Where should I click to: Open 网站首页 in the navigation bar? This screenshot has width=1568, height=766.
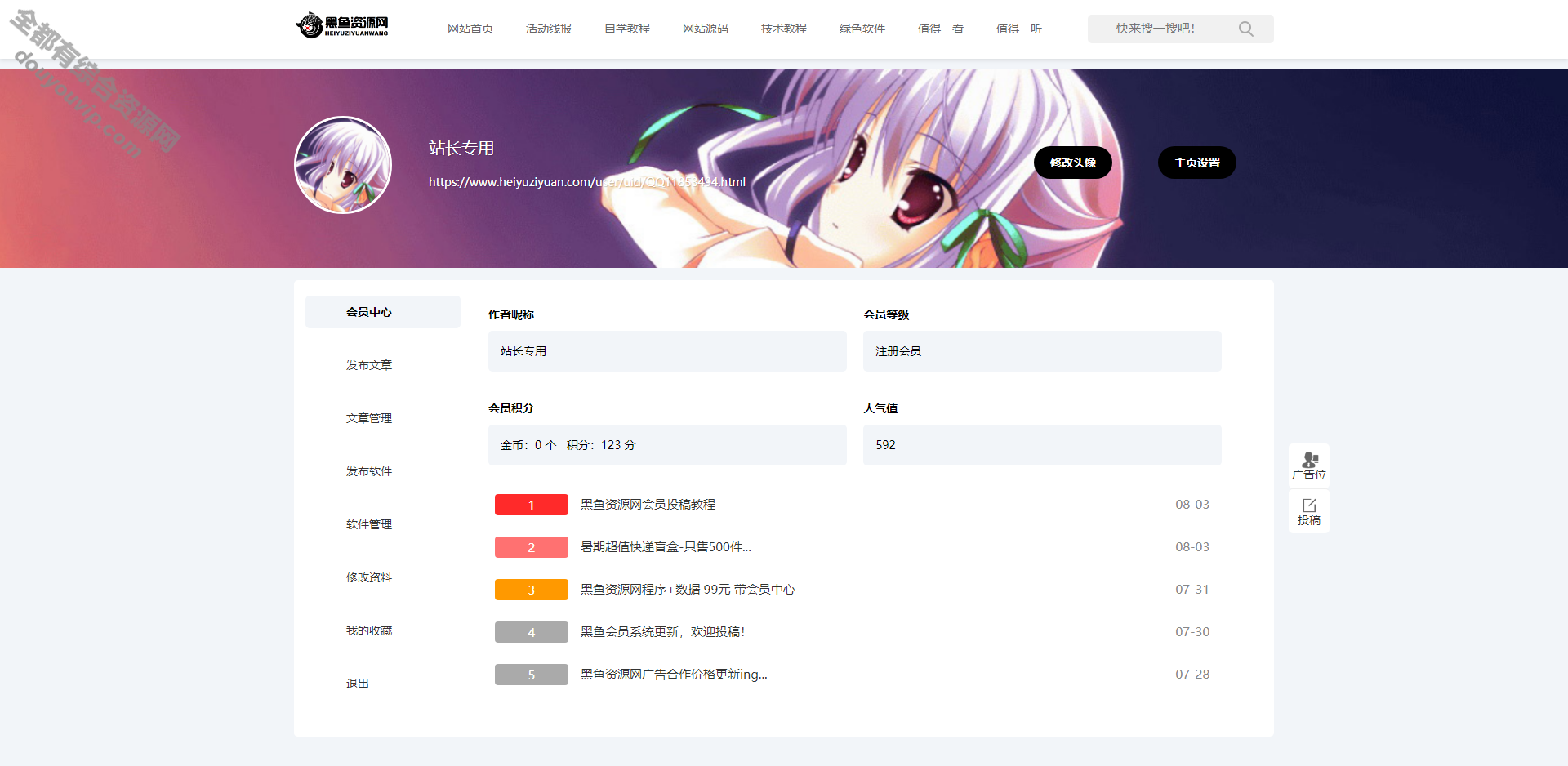pyautogui.click(x=470, y=29)
